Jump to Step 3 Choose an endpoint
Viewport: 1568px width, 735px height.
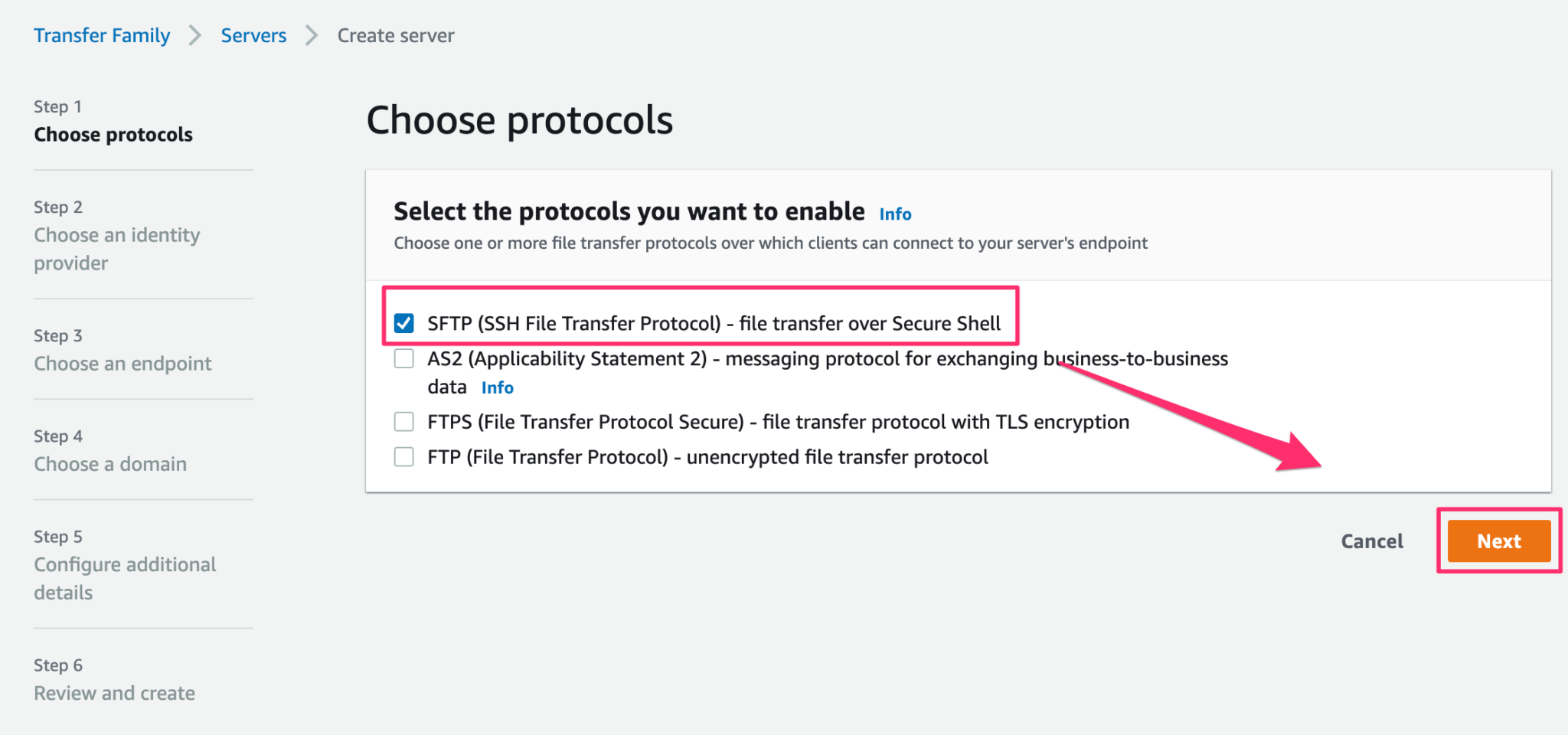(x=122, y=363)
